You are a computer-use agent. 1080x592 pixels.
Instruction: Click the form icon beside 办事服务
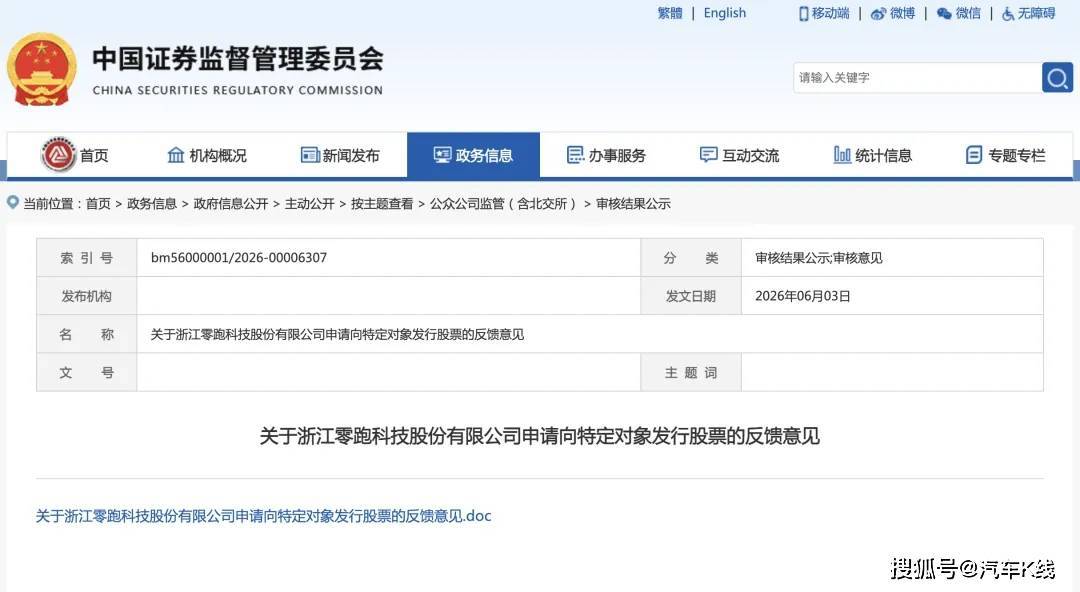575,155
